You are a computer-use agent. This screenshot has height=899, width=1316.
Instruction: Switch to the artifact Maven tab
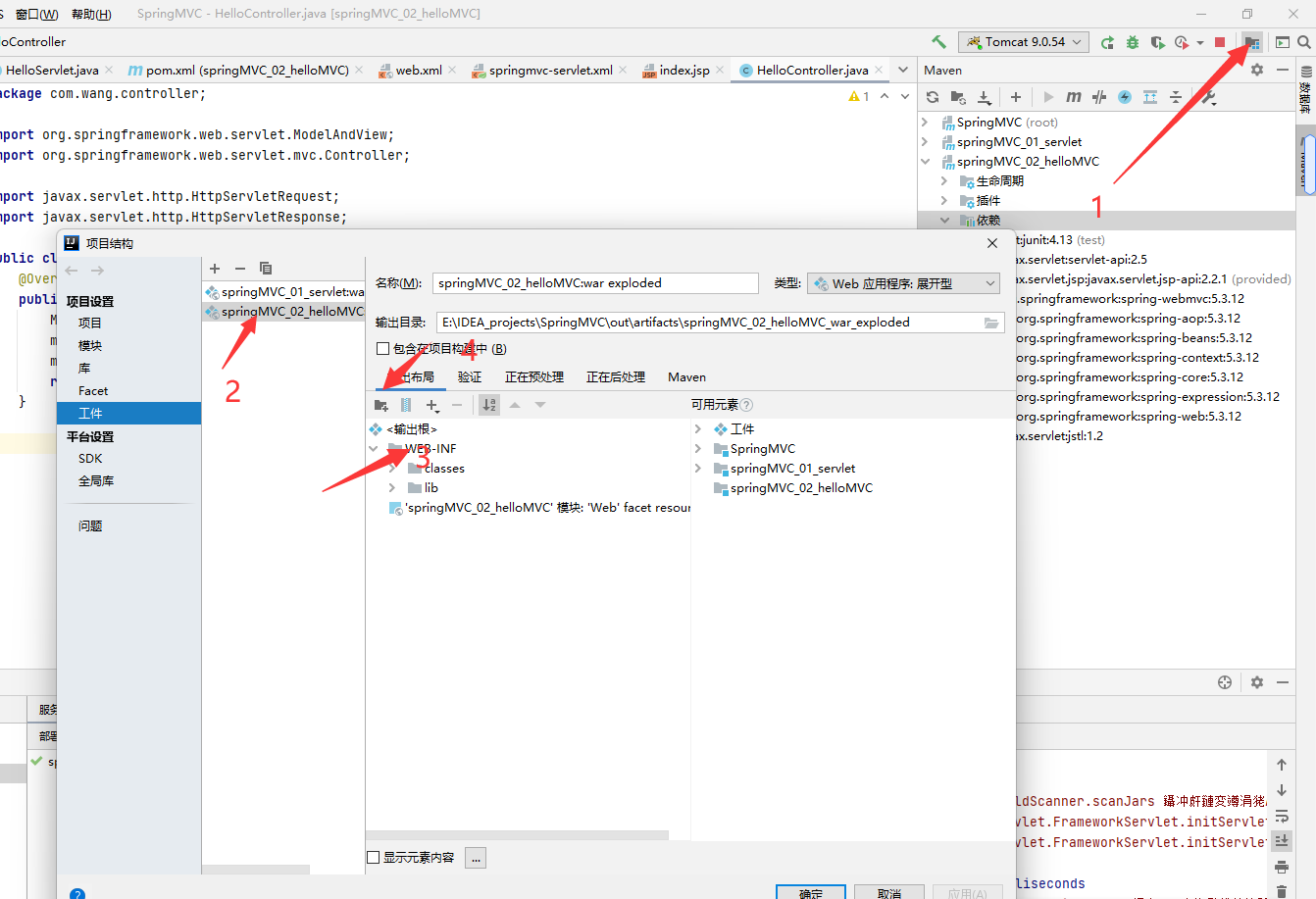pyautogui.click(x=686, y=377)
